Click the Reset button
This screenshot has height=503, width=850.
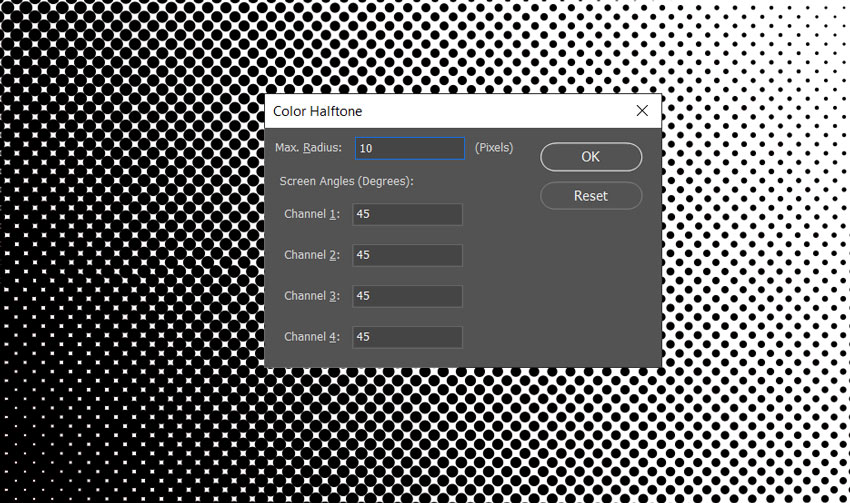591,196
